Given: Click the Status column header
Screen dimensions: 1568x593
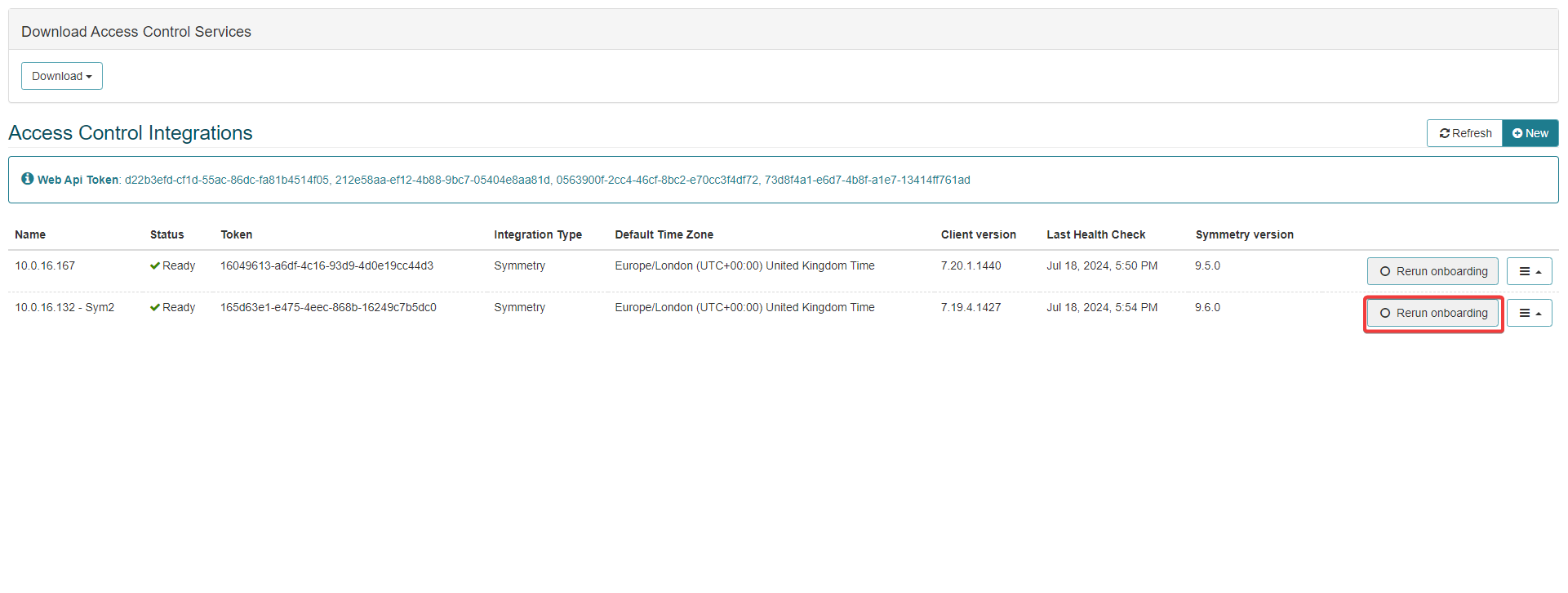Looking at the screenshot, I should [x=167, y=234].
